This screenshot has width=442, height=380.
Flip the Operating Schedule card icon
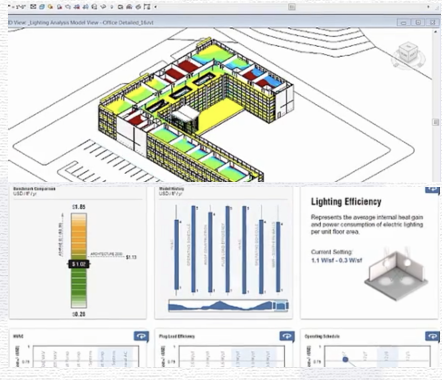[432, 336]
